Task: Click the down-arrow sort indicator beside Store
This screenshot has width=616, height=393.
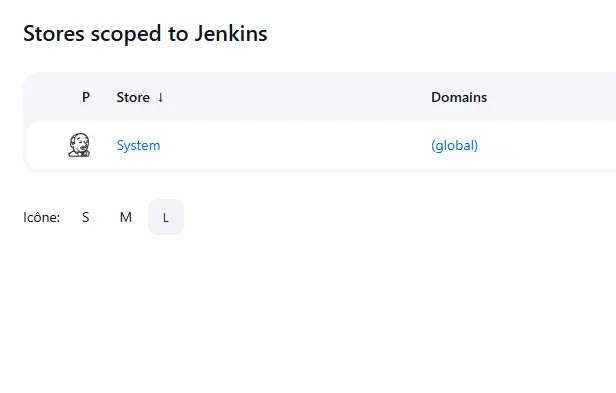Action: pos(161,97)
